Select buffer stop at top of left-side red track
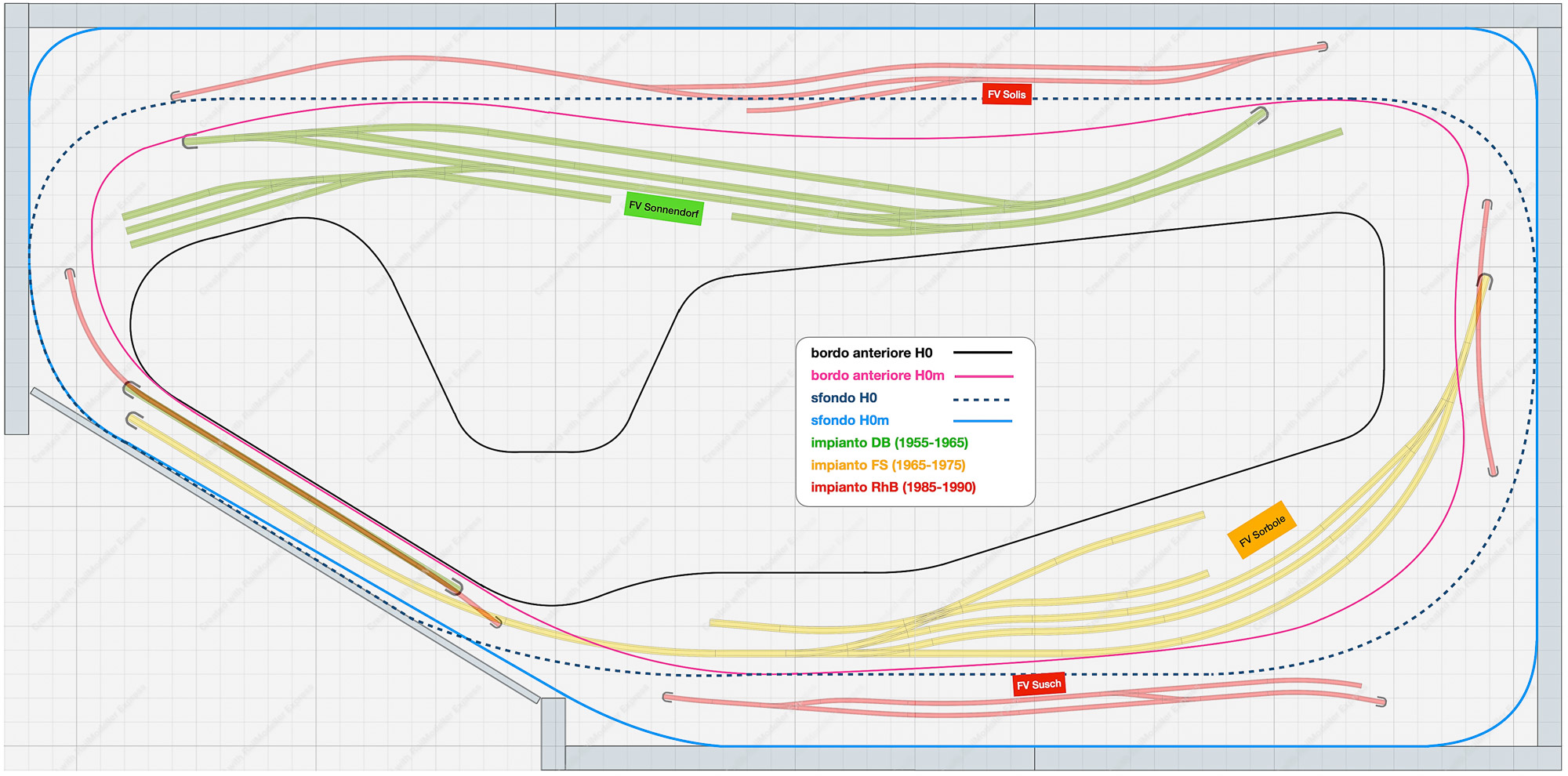 [x=70, y=273]
